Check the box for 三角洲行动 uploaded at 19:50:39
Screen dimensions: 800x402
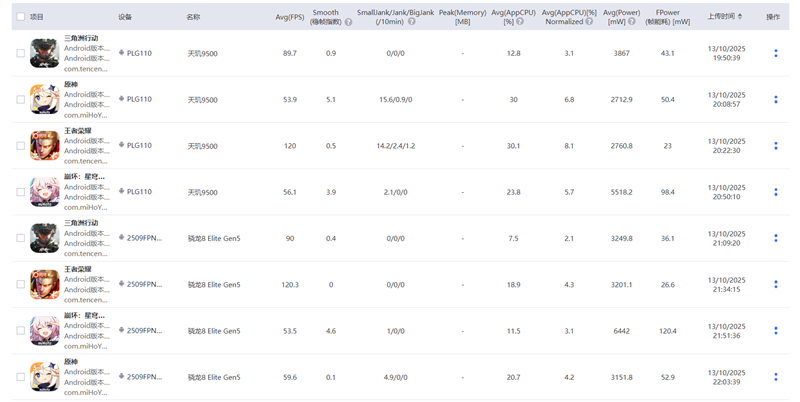point(21,53)
